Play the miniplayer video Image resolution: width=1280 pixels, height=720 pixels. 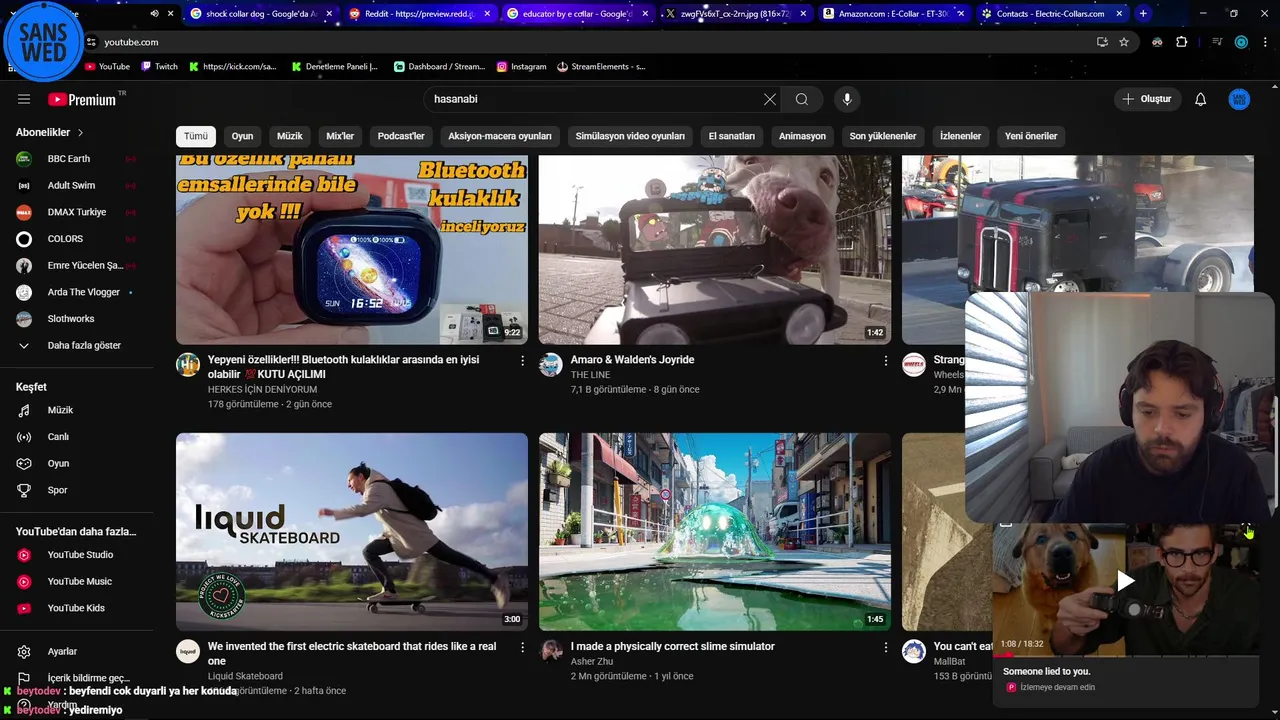tap(1126, 580)
